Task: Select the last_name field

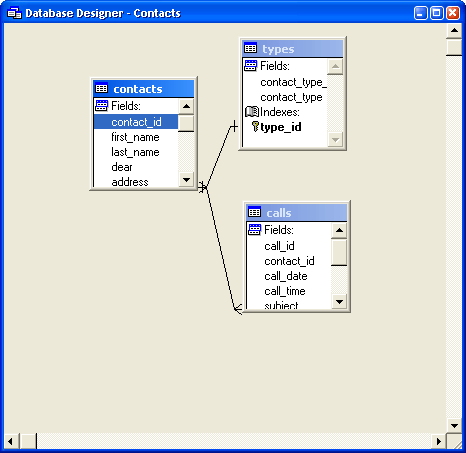Action: coord(136,152)
